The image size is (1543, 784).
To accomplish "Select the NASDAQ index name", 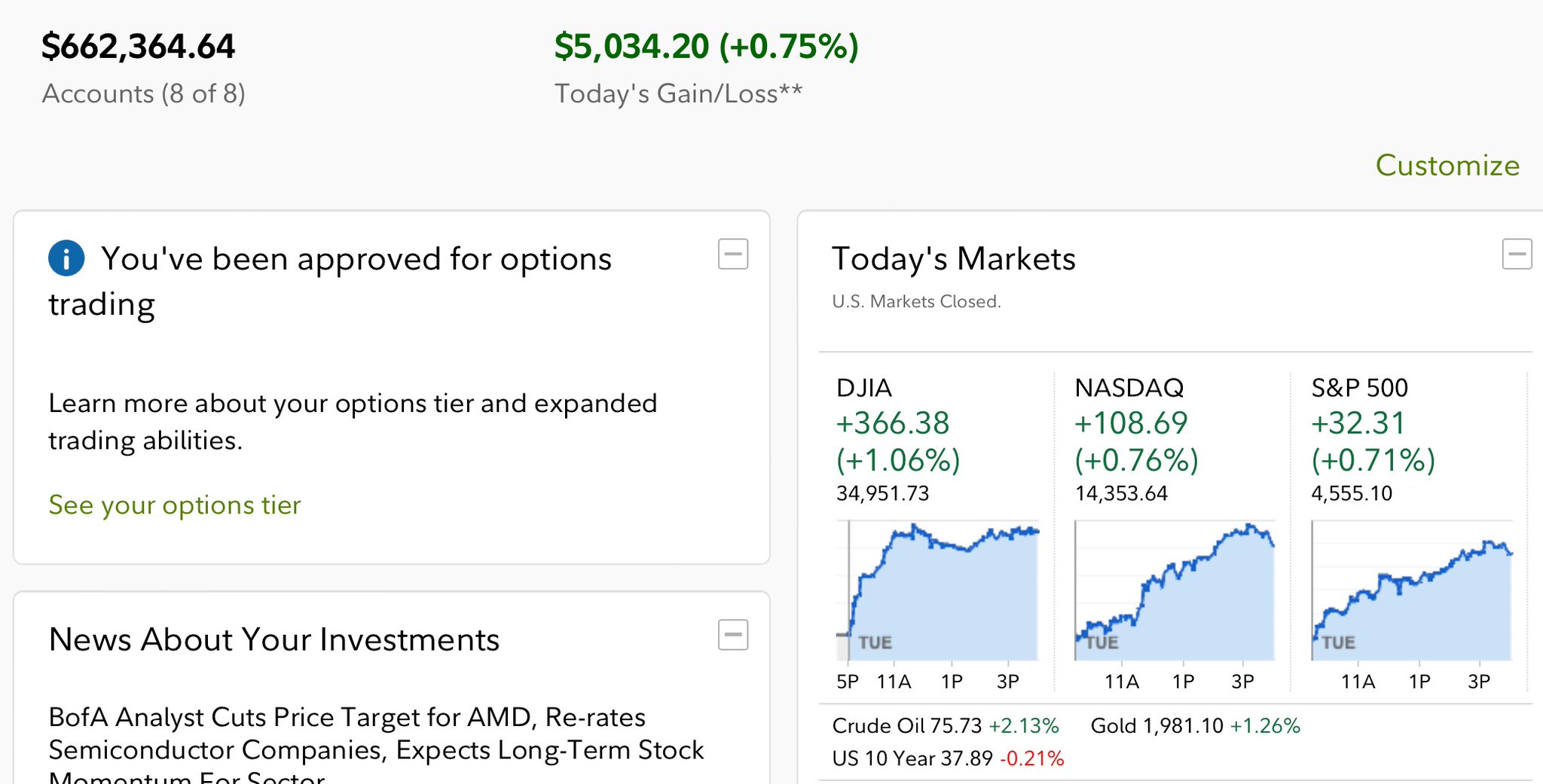I will (1129, 388).
